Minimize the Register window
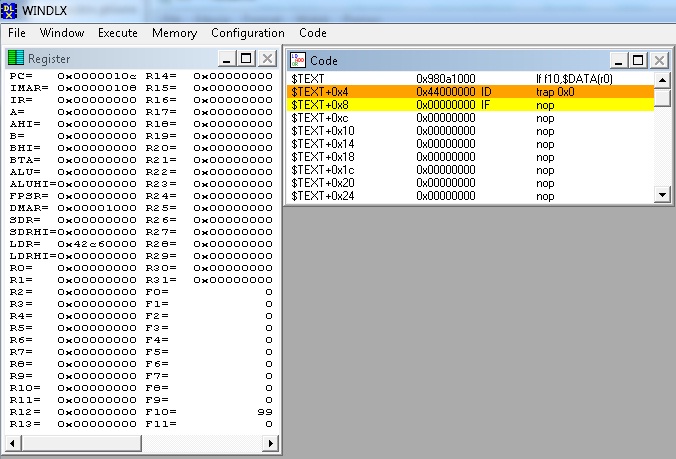The height and width of the screenshot is (459, 676). pos(227,59)
